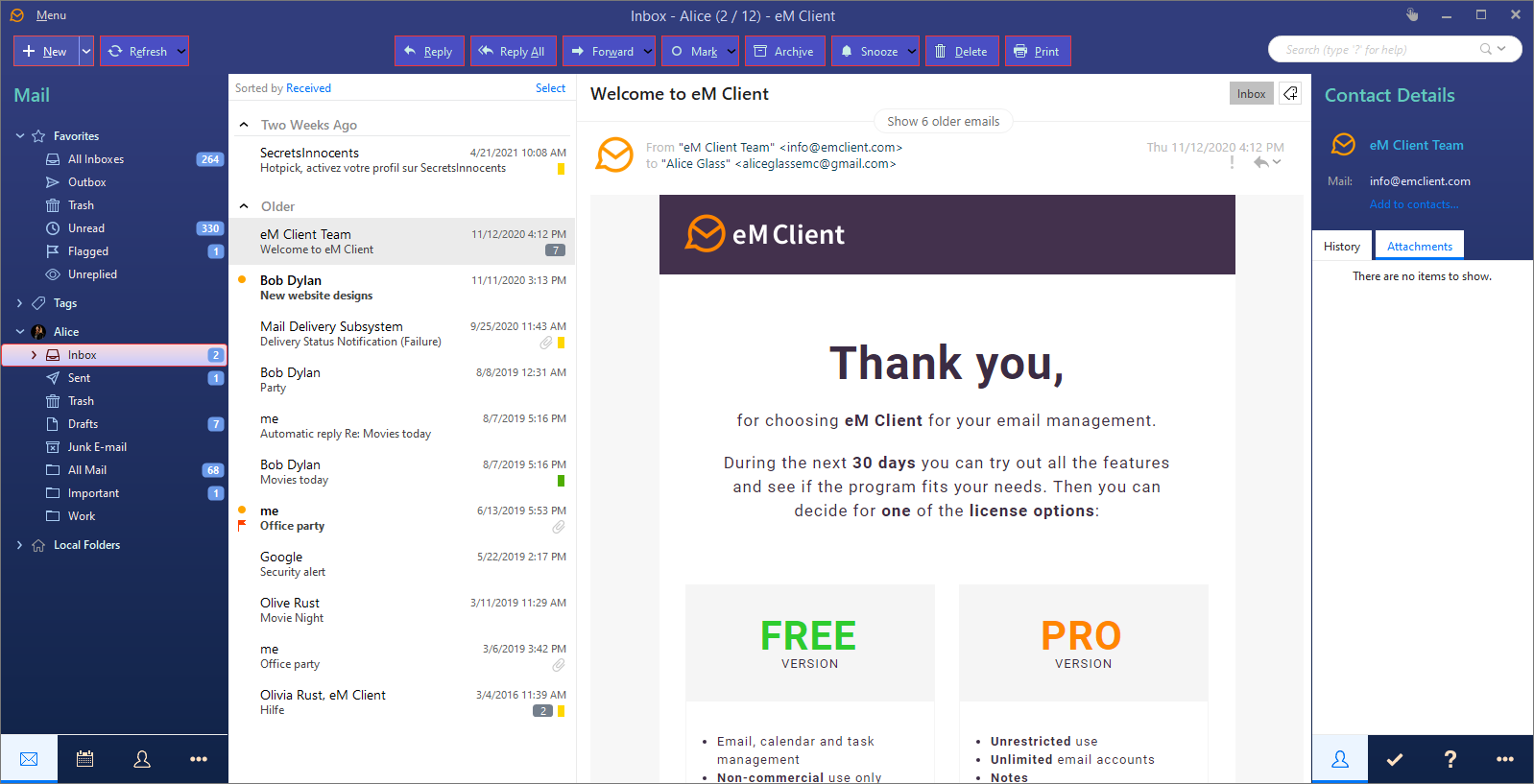Open the Calendar view icon
The height and width of the screenshot is (784, 1534).
pos(84,759)
